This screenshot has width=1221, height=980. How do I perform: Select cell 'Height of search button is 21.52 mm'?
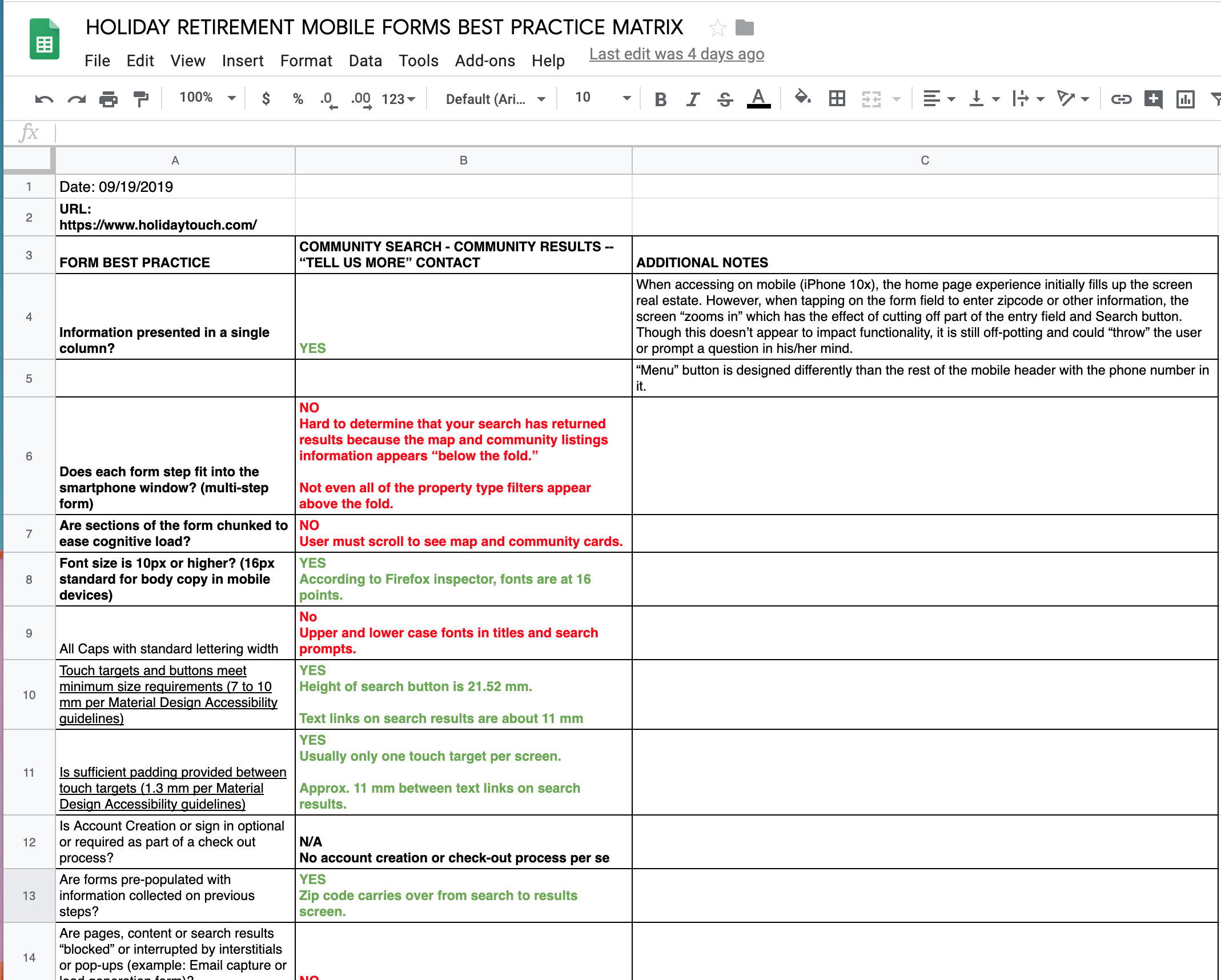[x=464, y=694]
